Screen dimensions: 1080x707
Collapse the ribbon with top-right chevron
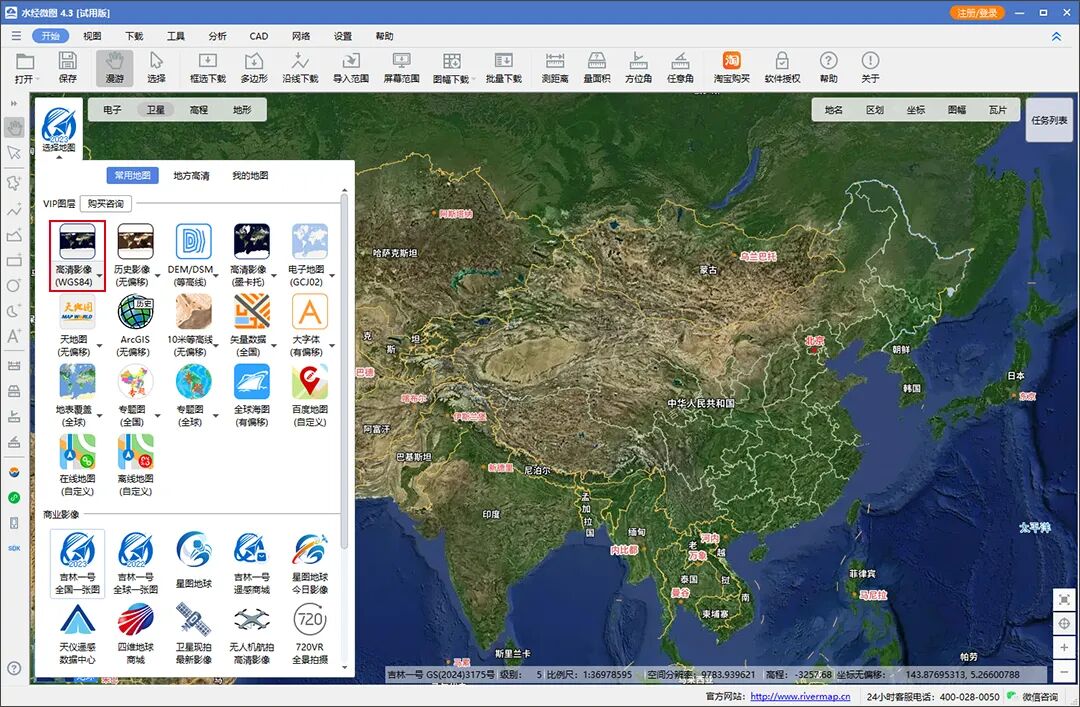pyautogui.click(x=1056, y=37)
